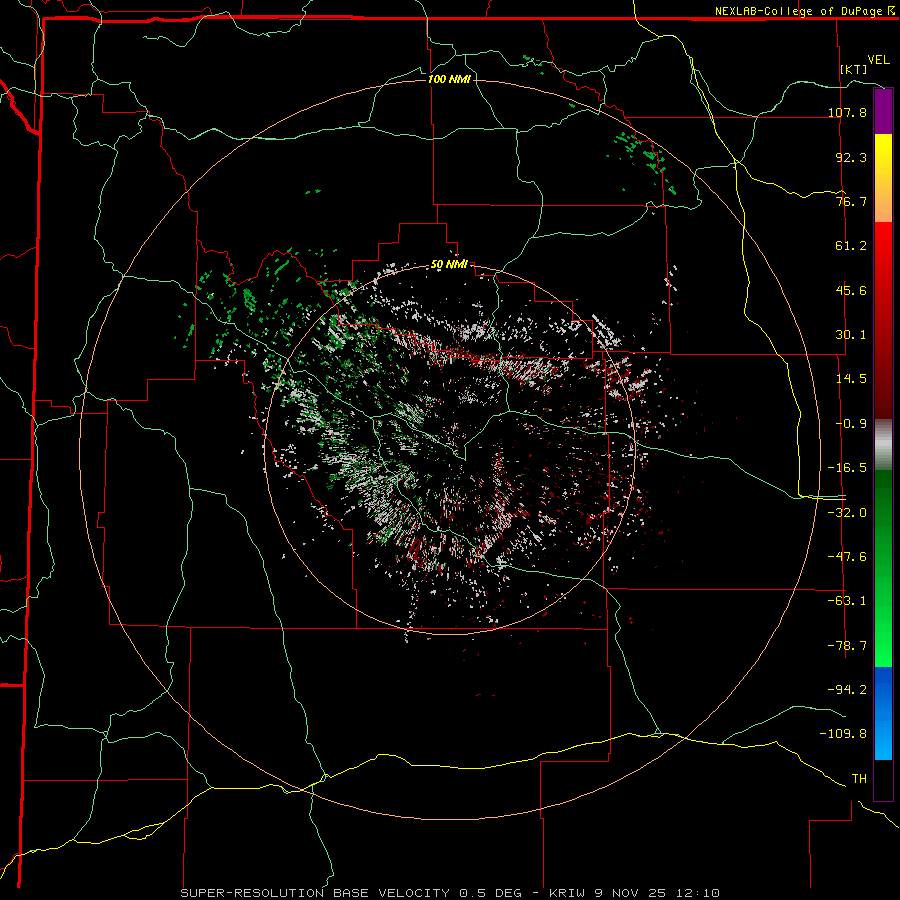Click the 61.2 velocity scale value
The image size is (900, 900).
(851, 246)
